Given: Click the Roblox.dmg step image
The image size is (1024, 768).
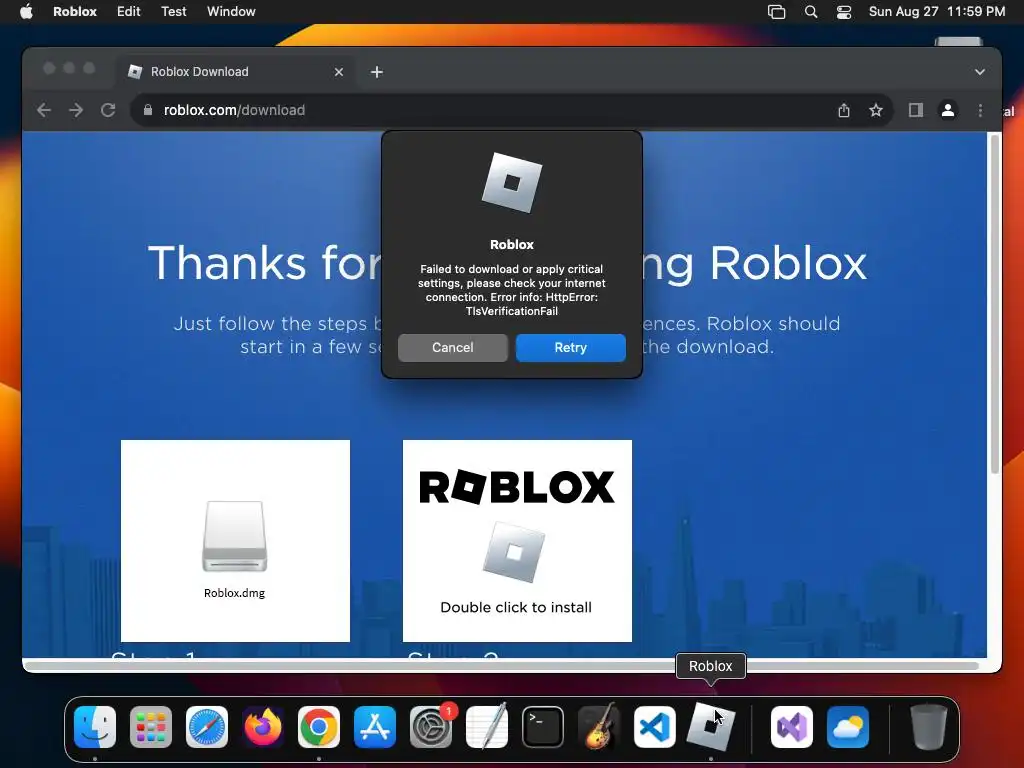Looking at the screenshot, I should 235,541.
